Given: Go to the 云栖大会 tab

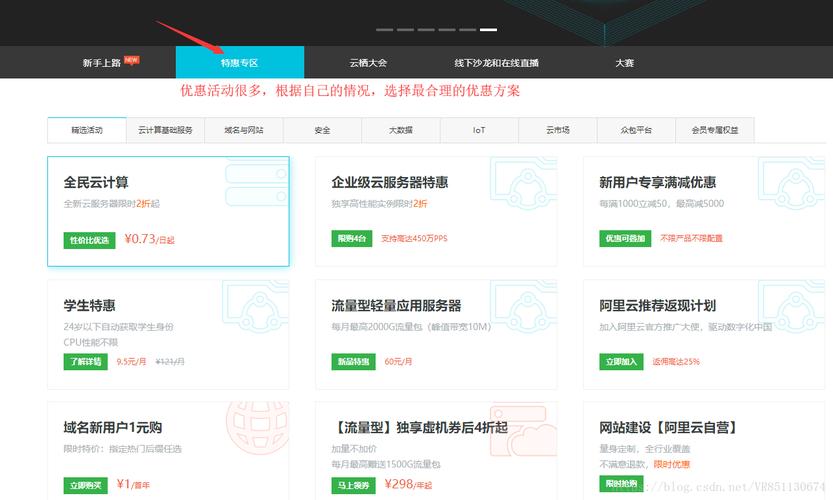Looking at the screenshot, I should coord(368,63).
